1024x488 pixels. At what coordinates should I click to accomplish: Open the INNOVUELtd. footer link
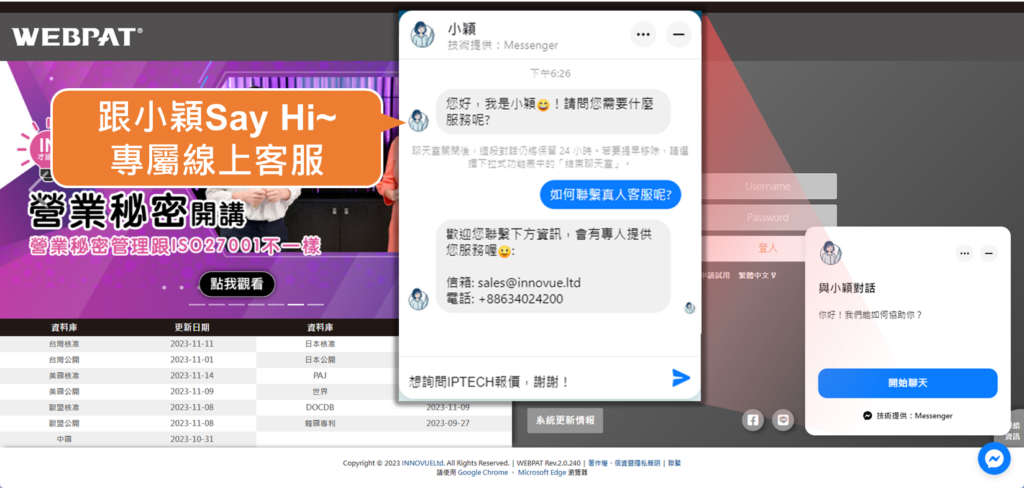pyautogui.click(x=423, y=463)
